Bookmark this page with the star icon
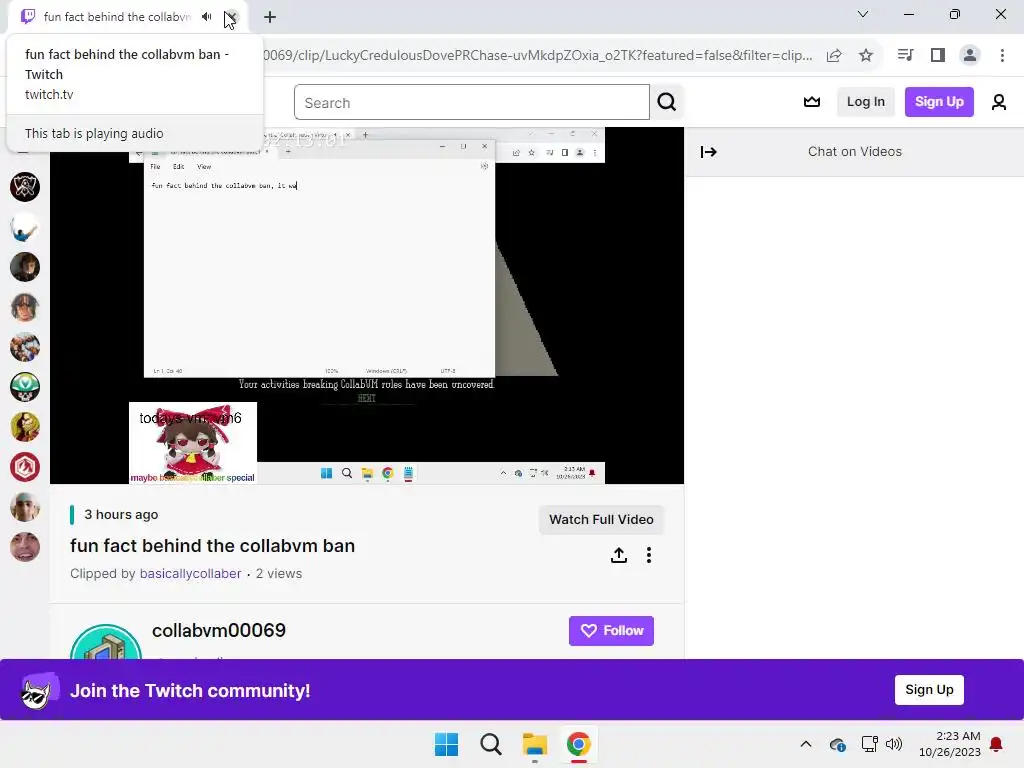 866,56
